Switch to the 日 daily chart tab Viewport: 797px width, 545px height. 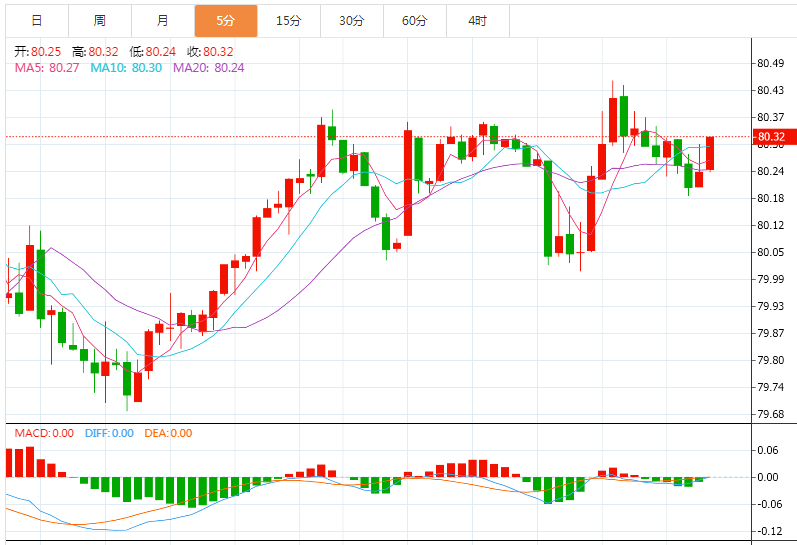[36, 20]
